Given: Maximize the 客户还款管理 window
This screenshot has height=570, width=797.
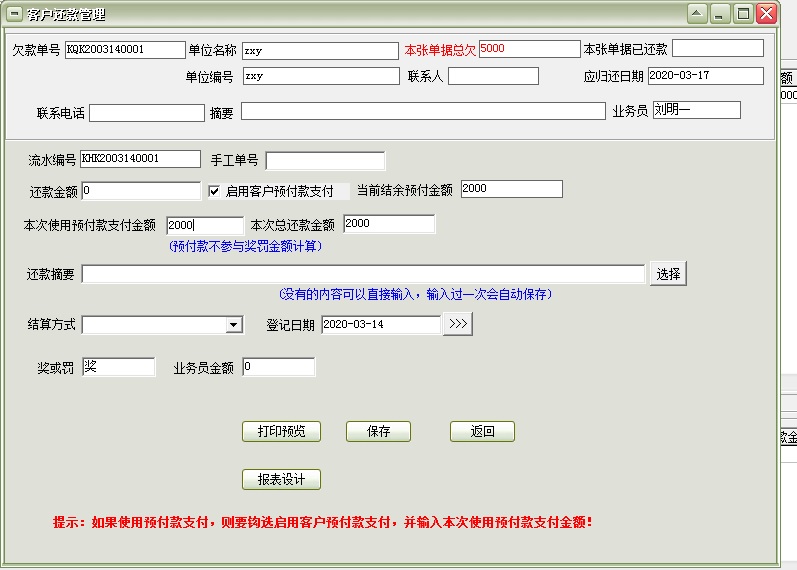Looking at the screenshot, I should click(743, 13).
